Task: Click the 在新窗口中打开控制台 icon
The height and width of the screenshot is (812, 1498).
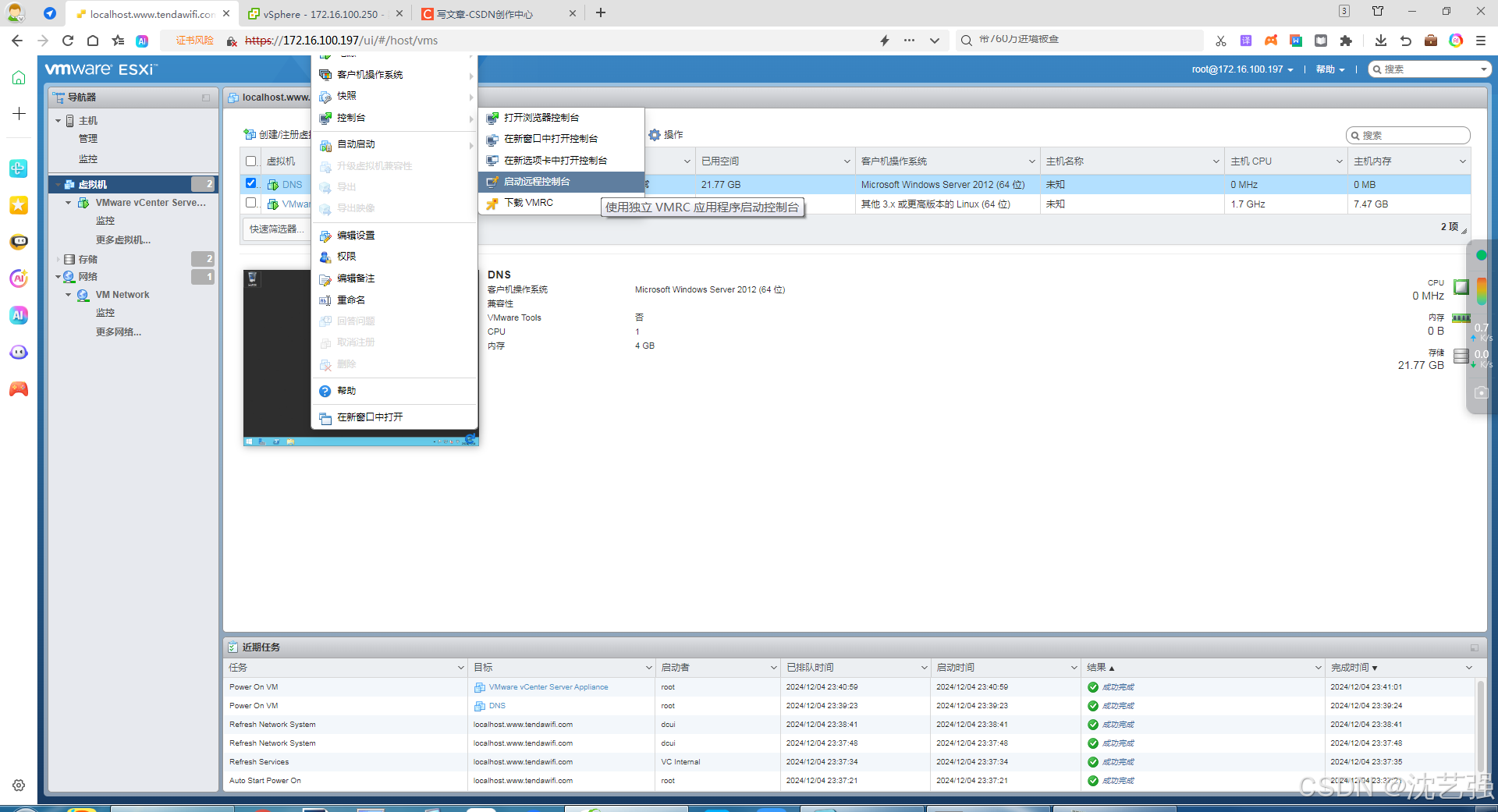Action: point(492,139)
